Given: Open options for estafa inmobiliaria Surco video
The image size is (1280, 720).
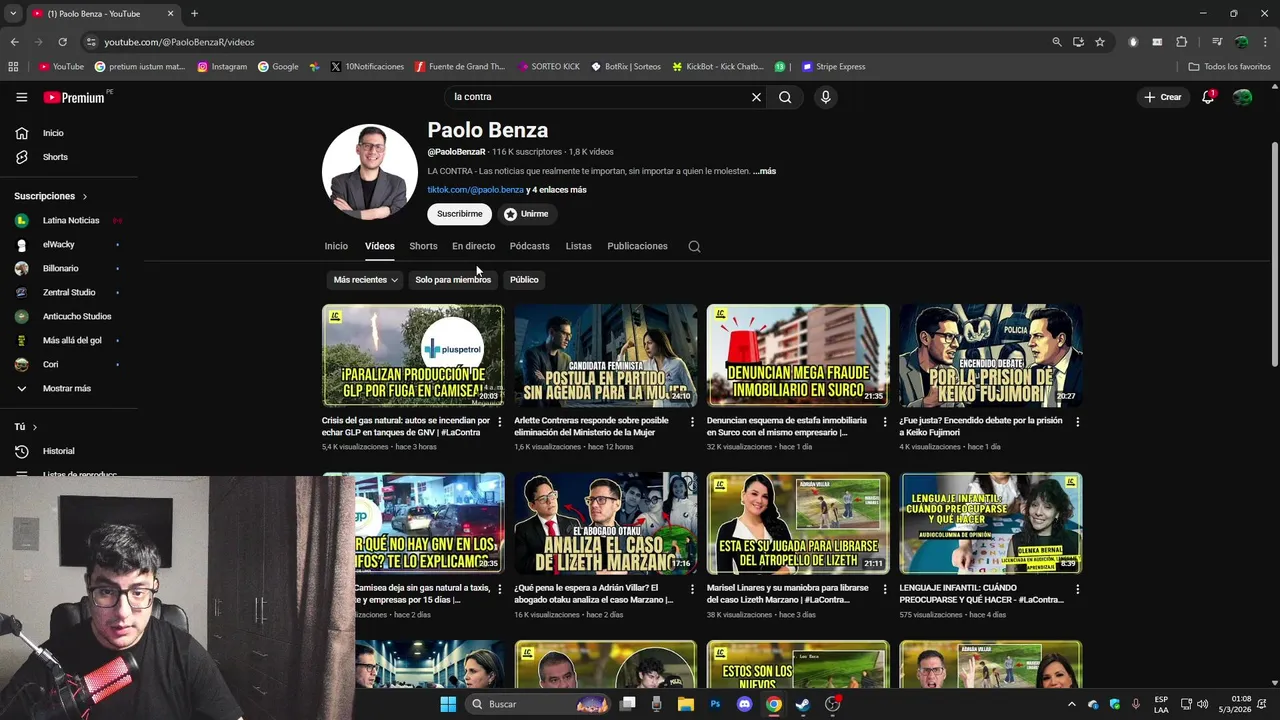Looking at the screenshot, I should 884,422.
